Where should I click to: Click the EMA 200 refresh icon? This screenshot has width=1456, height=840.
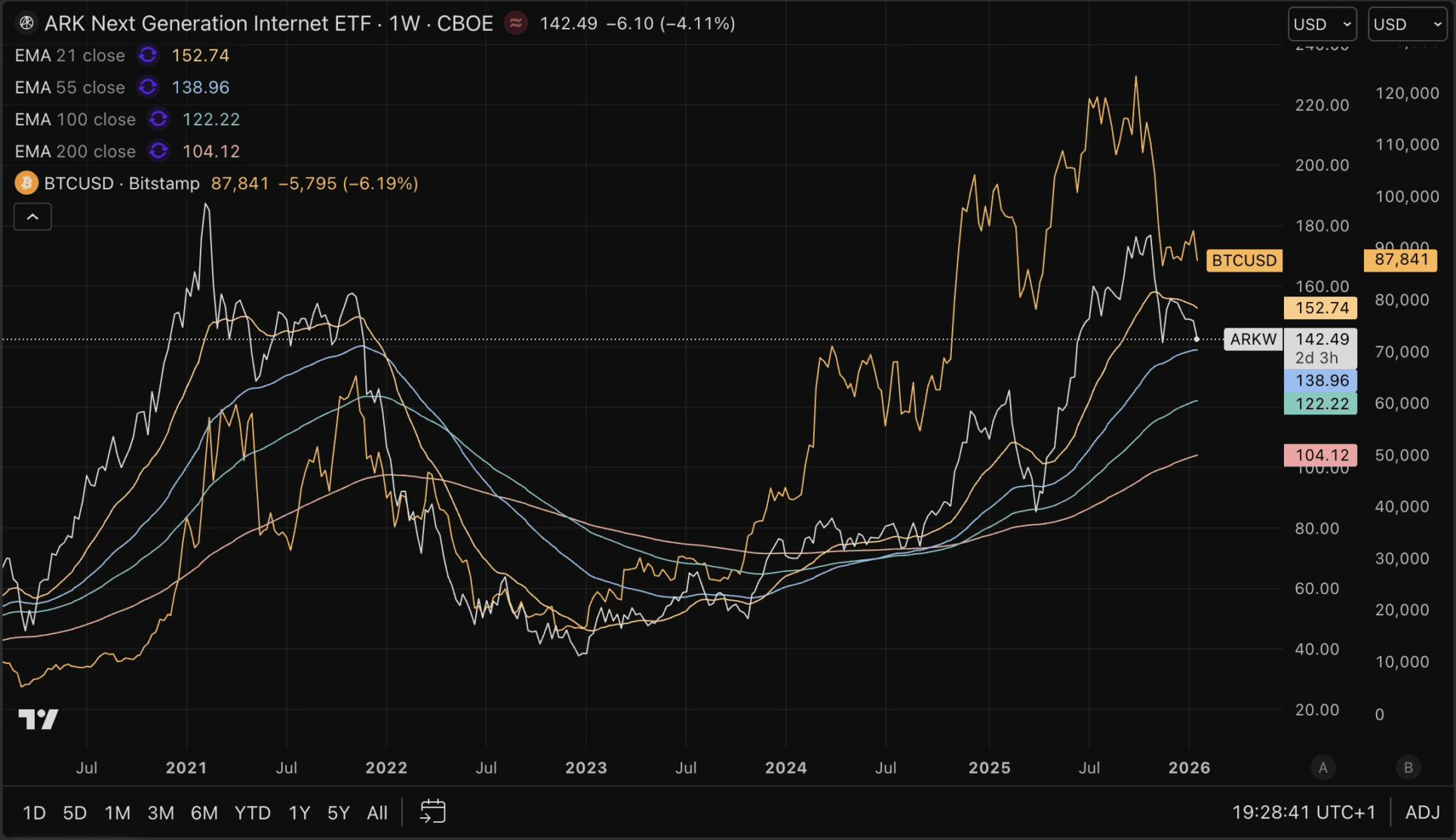158,151
